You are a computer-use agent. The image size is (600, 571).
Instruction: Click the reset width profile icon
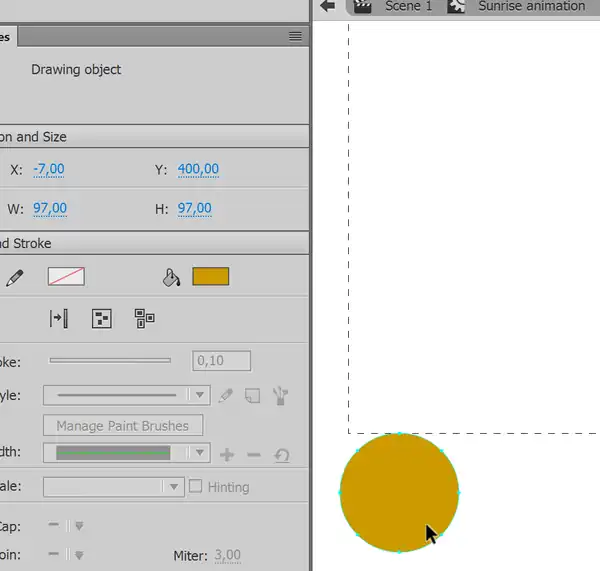point(281,455)
